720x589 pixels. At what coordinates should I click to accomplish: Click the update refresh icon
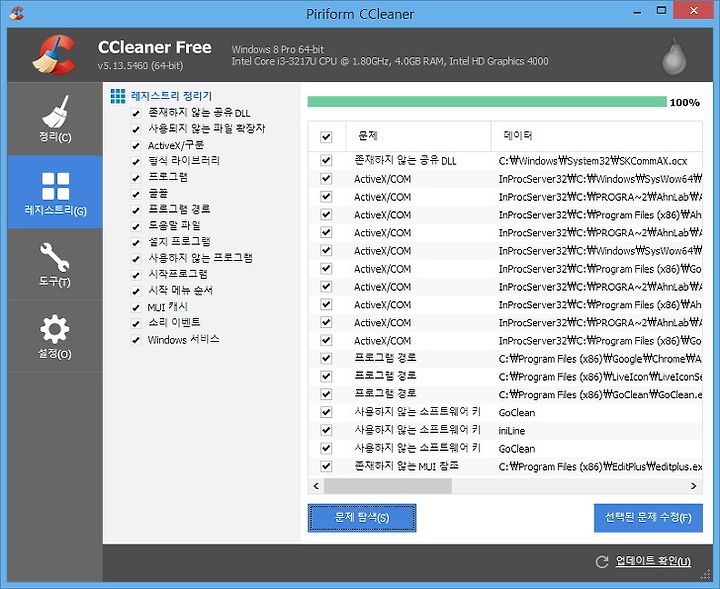pyautogui.click(x=602, y=561)
